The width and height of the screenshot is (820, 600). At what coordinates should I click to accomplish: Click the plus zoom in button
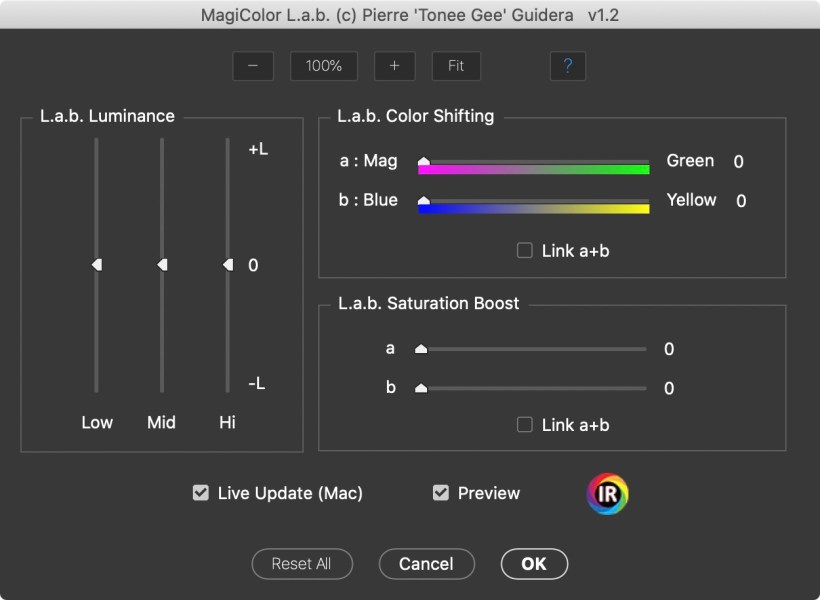click(x=394, y=66)
